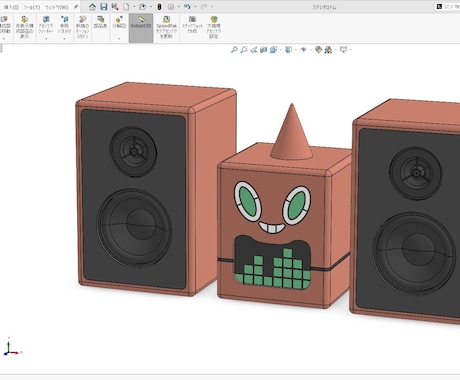Pin the menu bar with the pushpin icon

(x=76, y=7)
